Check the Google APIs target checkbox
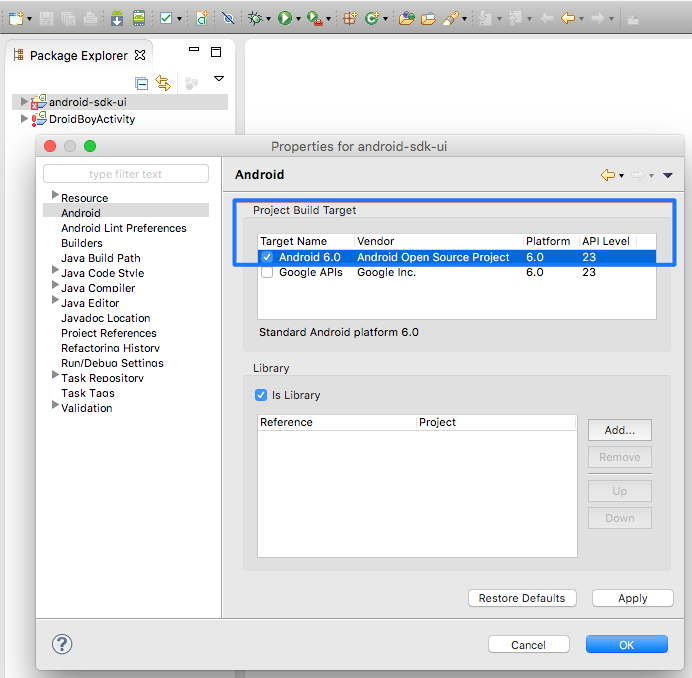The width and height of the screenshot is (692, 678). click(x=267, y=272)
